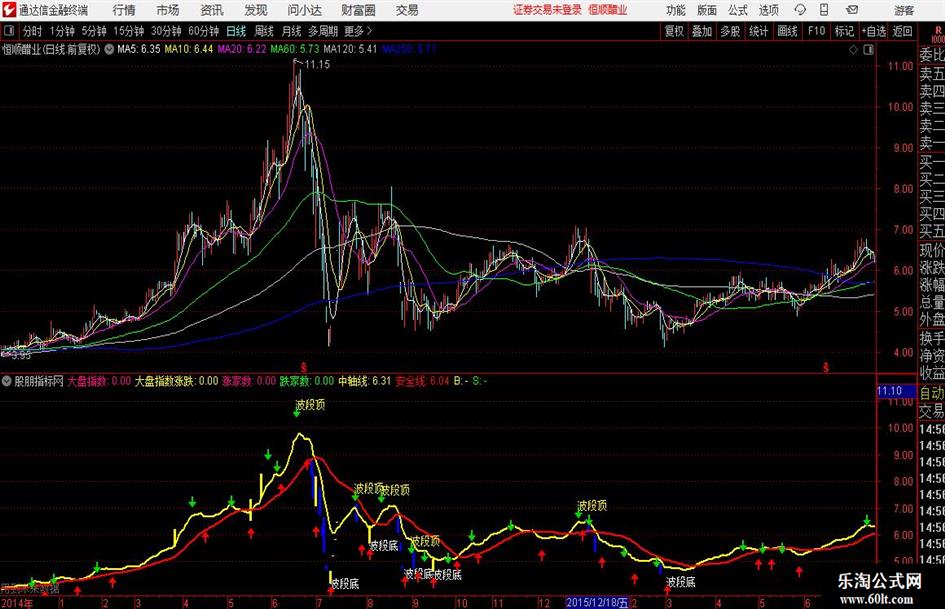
Task: Open the 市场 menu
Action: pos(168,10)
